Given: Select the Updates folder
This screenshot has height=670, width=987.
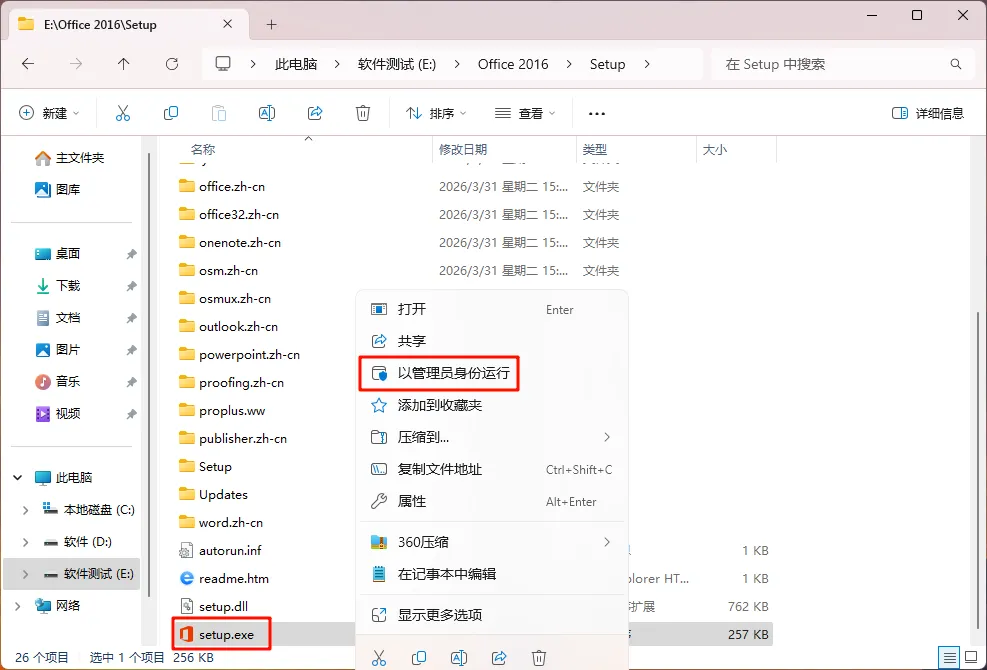Looking at the screenshot, I should click(213, 494).
